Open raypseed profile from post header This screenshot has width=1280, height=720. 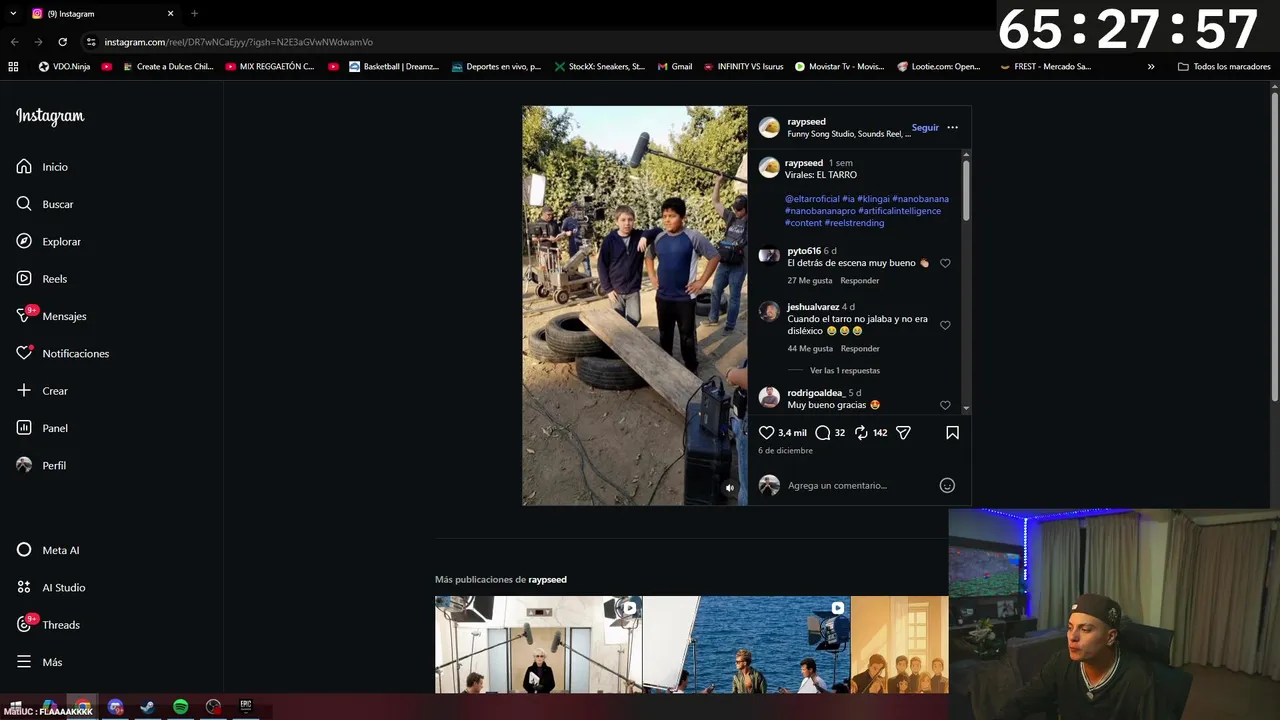coord(806,122)
